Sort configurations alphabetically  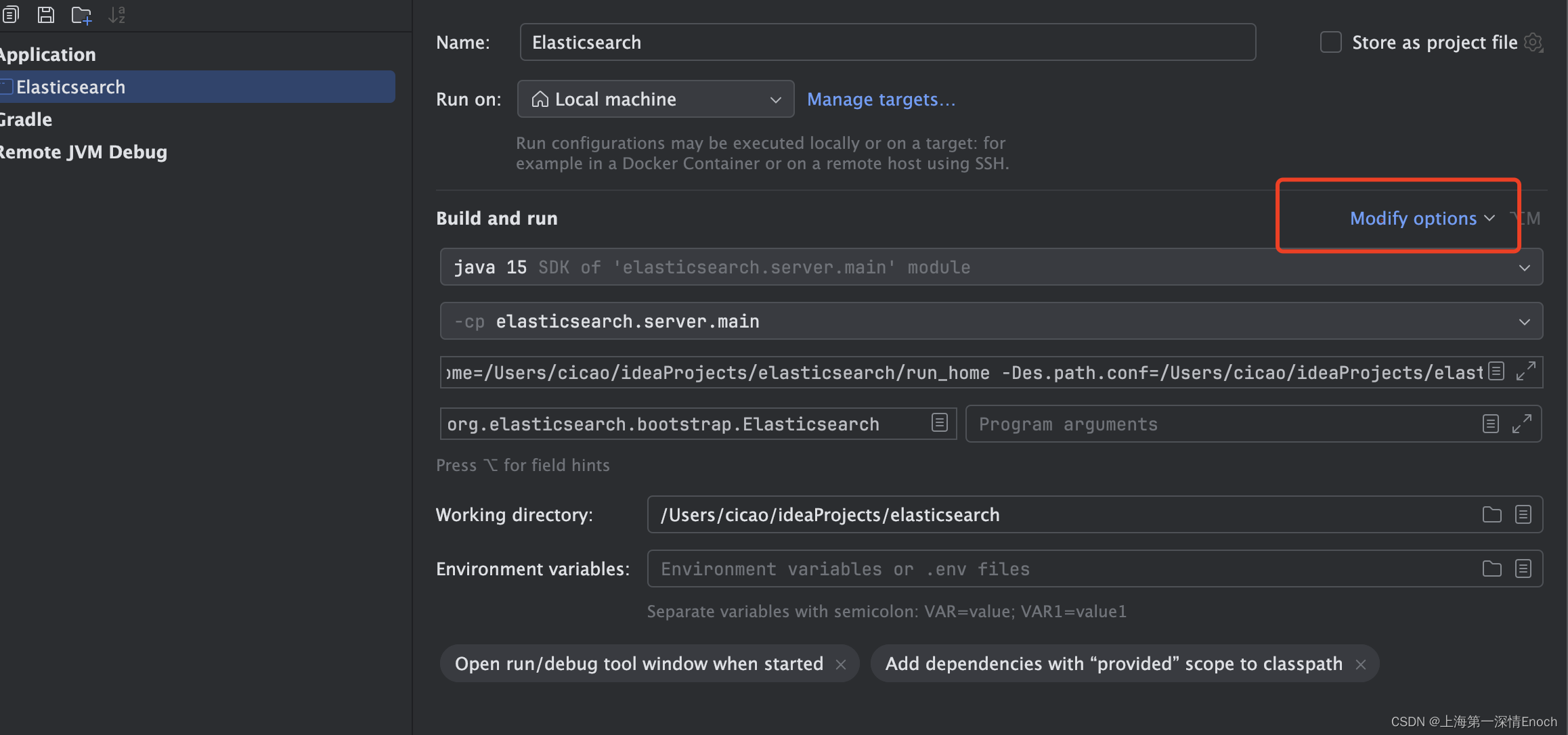click(117, 15)
